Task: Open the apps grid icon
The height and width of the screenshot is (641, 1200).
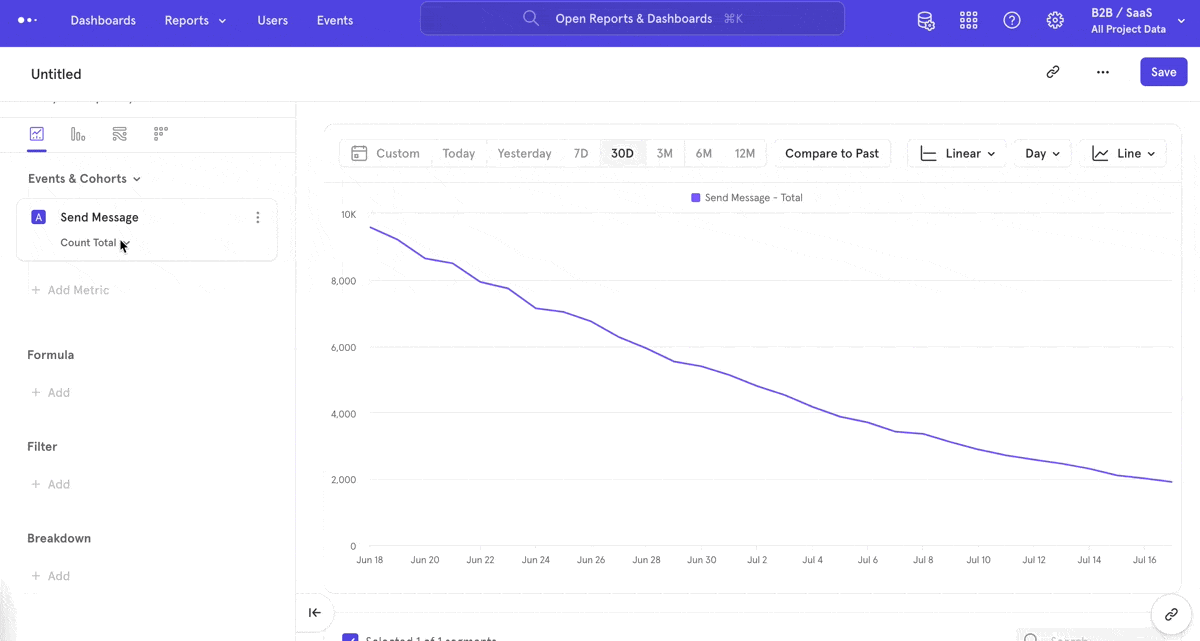Action: point(968,20)
